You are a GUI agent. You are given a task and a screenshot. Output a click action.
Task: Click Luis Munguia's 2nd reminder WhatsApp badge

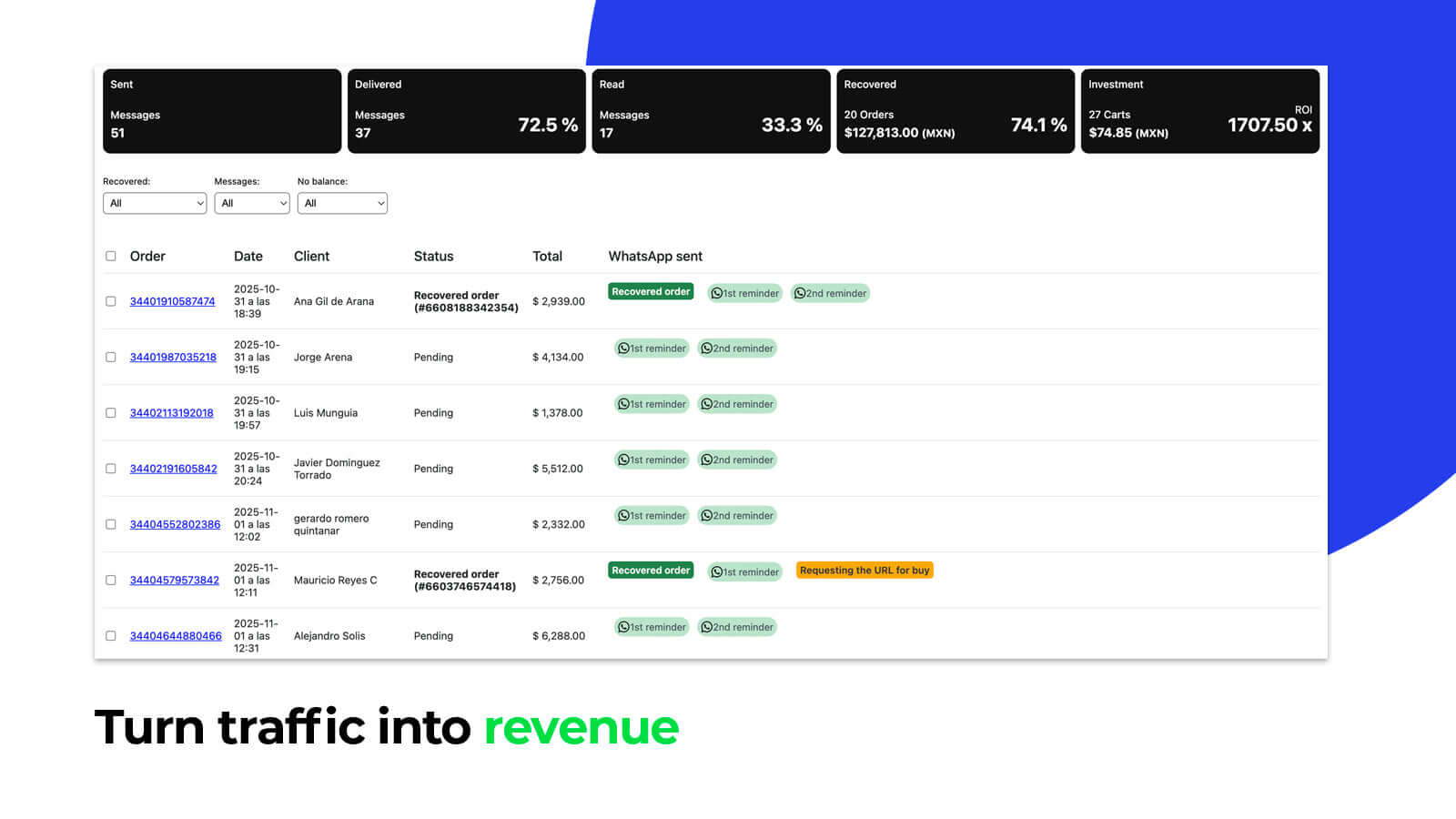pyautogui.click(x=737, y=404)
